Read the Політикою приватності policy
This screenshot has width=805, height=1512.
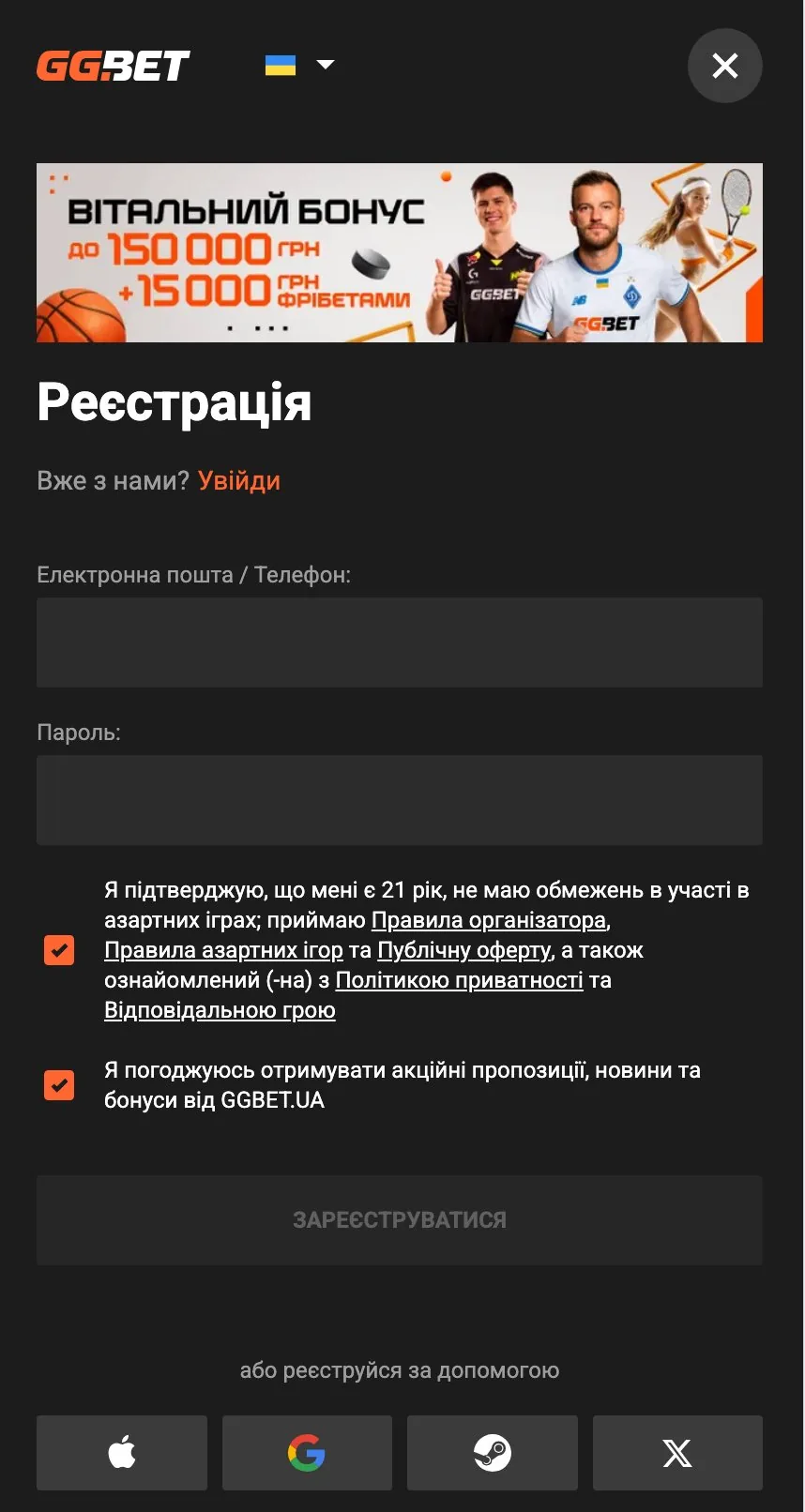click(462, 980)
